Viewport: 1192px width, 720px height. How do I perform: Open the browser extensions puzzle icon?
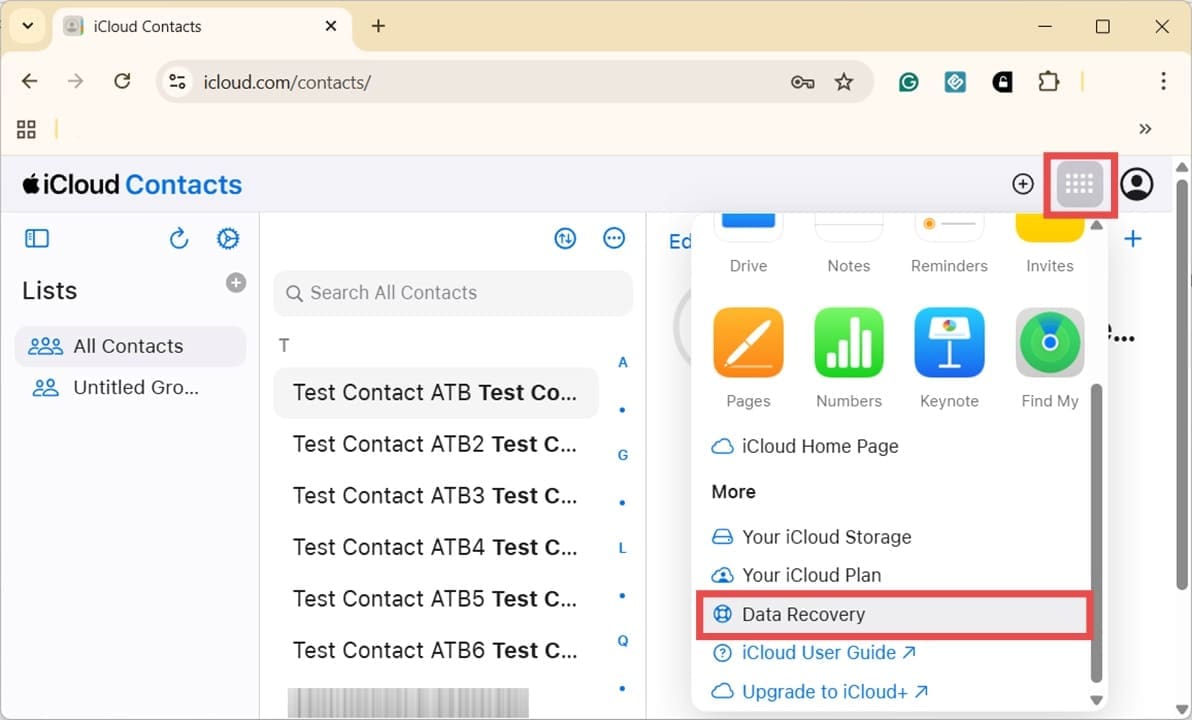(x=1048, y=81)
